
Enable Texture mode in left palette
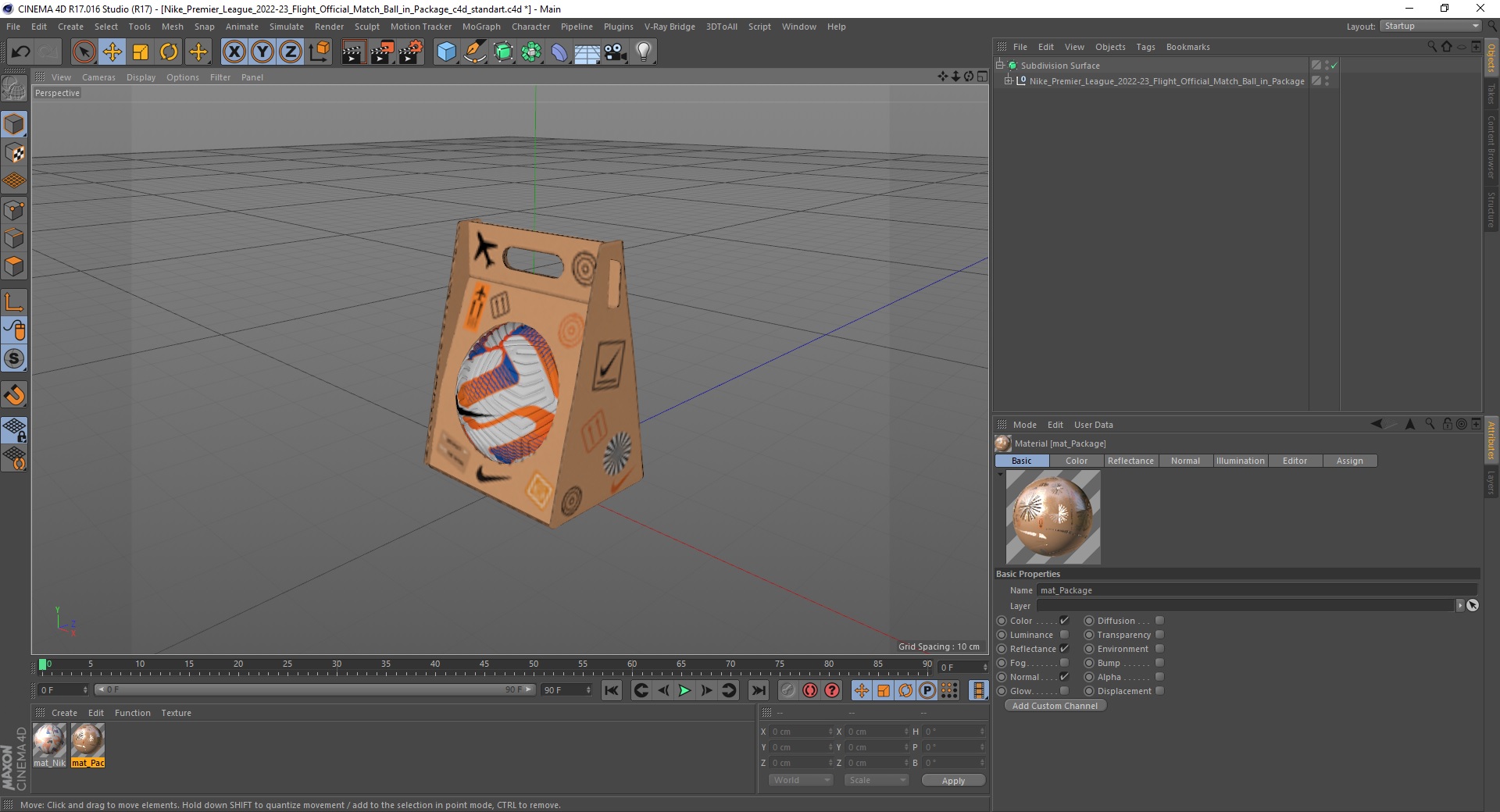[x=14, y=153]
